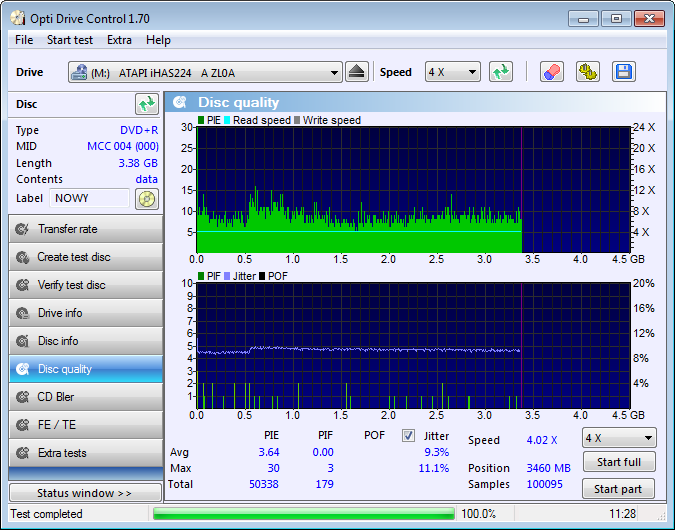Toggle the Jitter checkbox

408,436
